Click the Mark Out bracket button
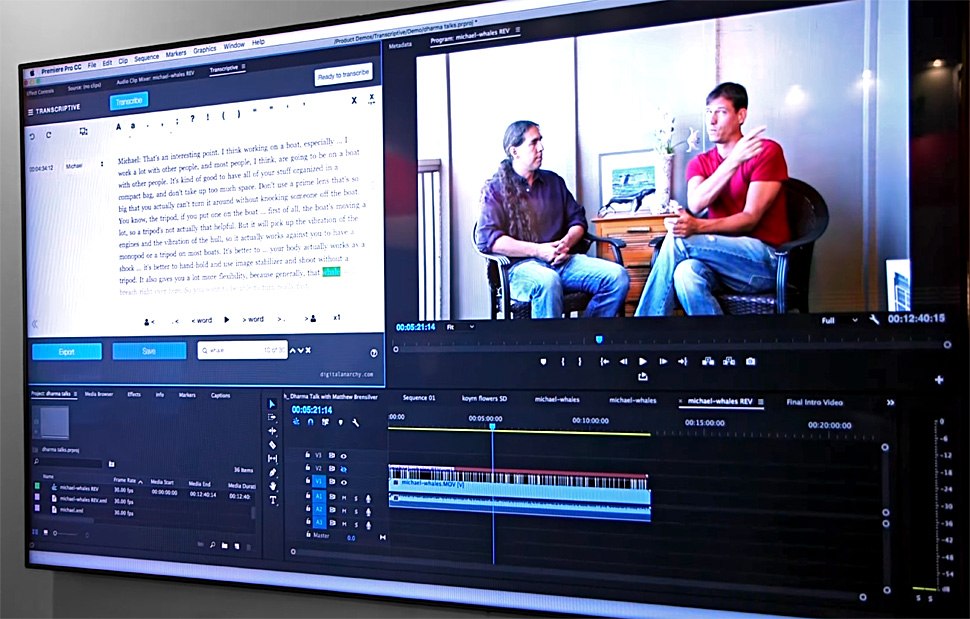 [580, 362]
